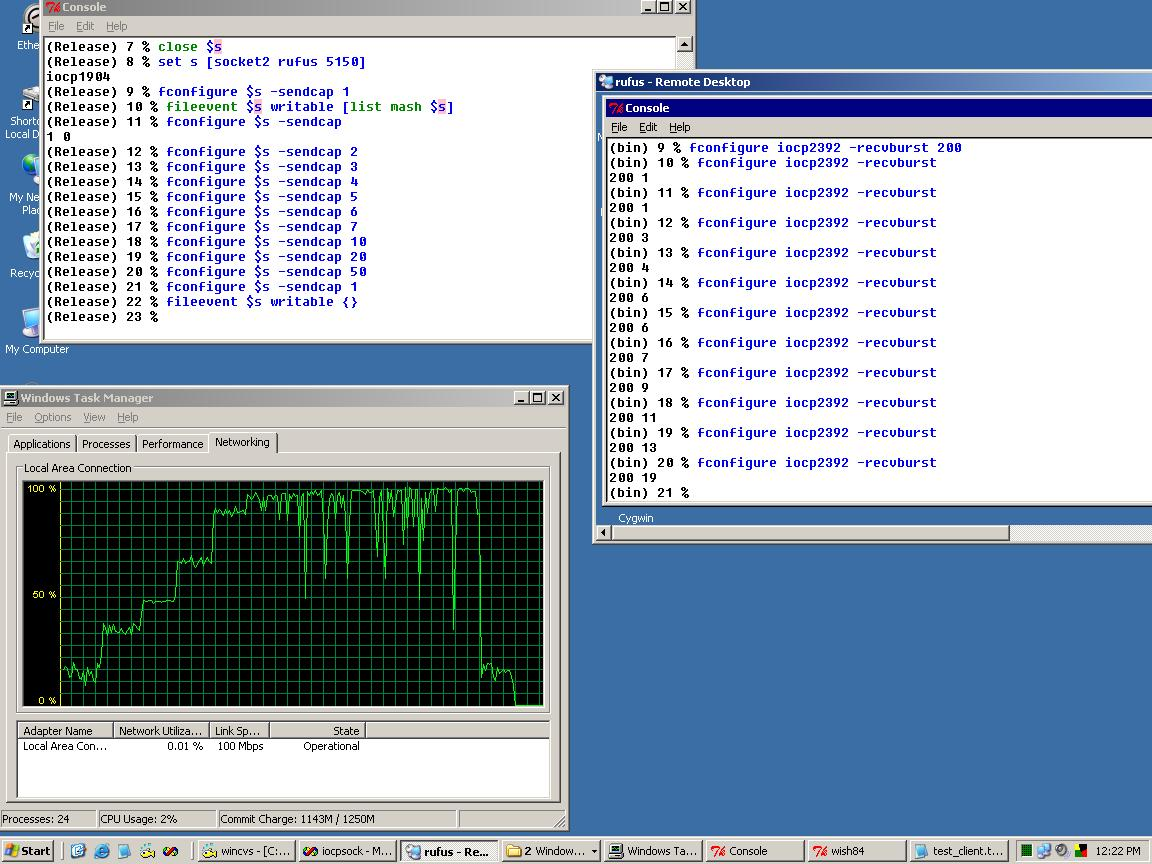This screenshot has height=864, width=1152.
Task: Switch to the Performance tab
Action: pyautogui.click(x=173, y=444)
